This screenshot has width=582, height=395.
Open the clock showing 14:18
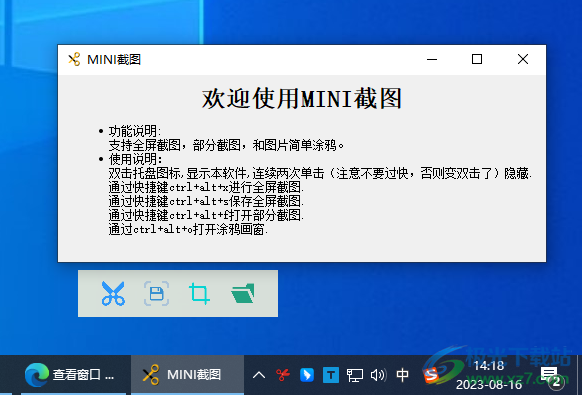[x=489, y=375]
